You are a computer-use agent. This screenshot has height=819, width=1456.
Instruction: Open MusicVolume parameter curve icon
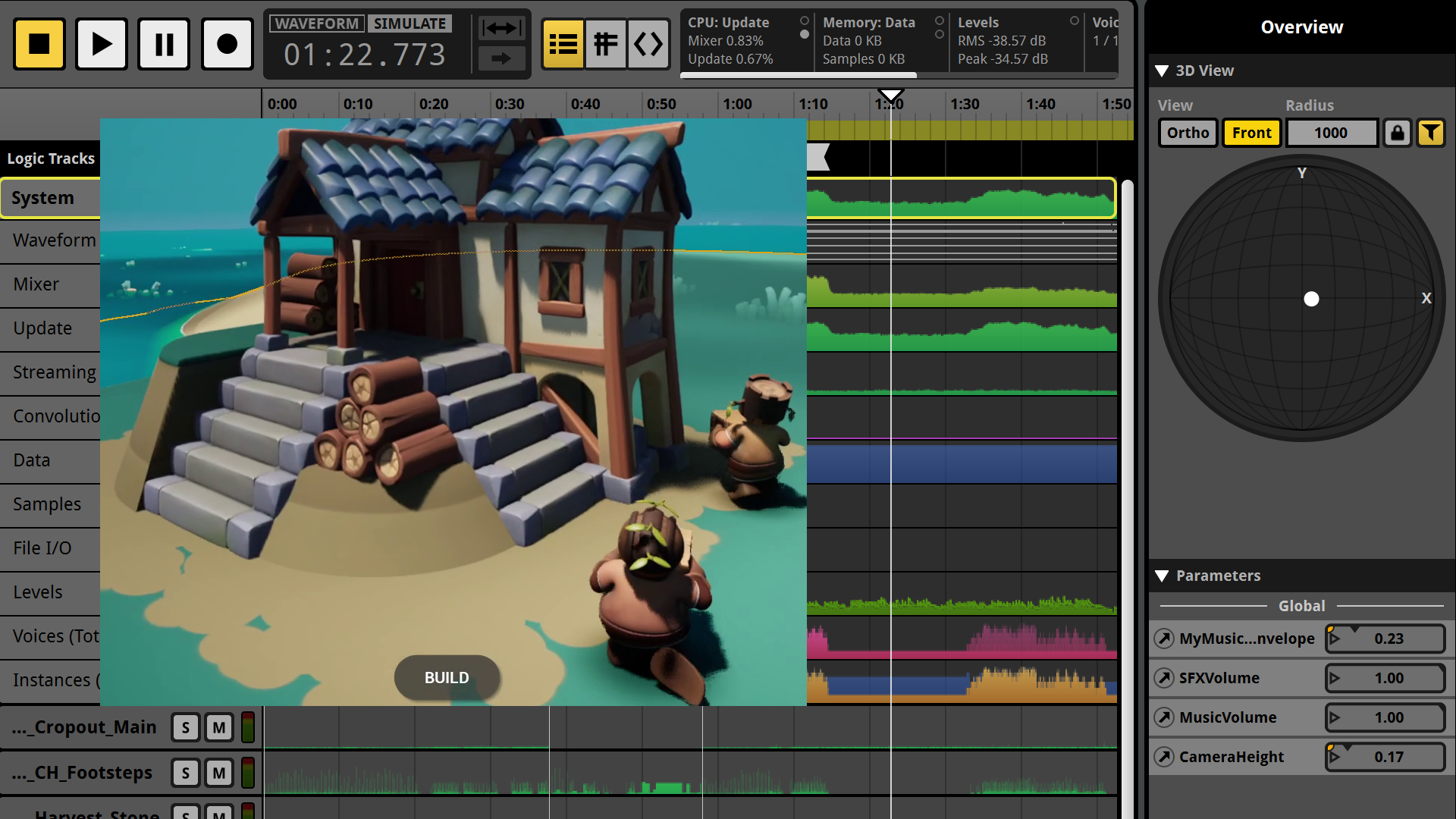(1164, 717)
